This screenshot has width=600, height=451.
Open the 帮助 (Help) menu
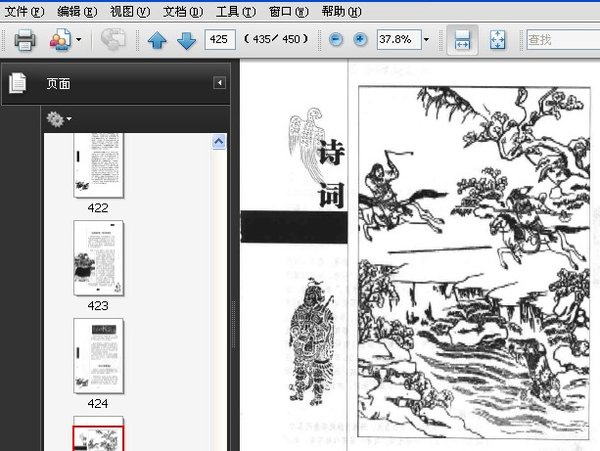point(341,11)
